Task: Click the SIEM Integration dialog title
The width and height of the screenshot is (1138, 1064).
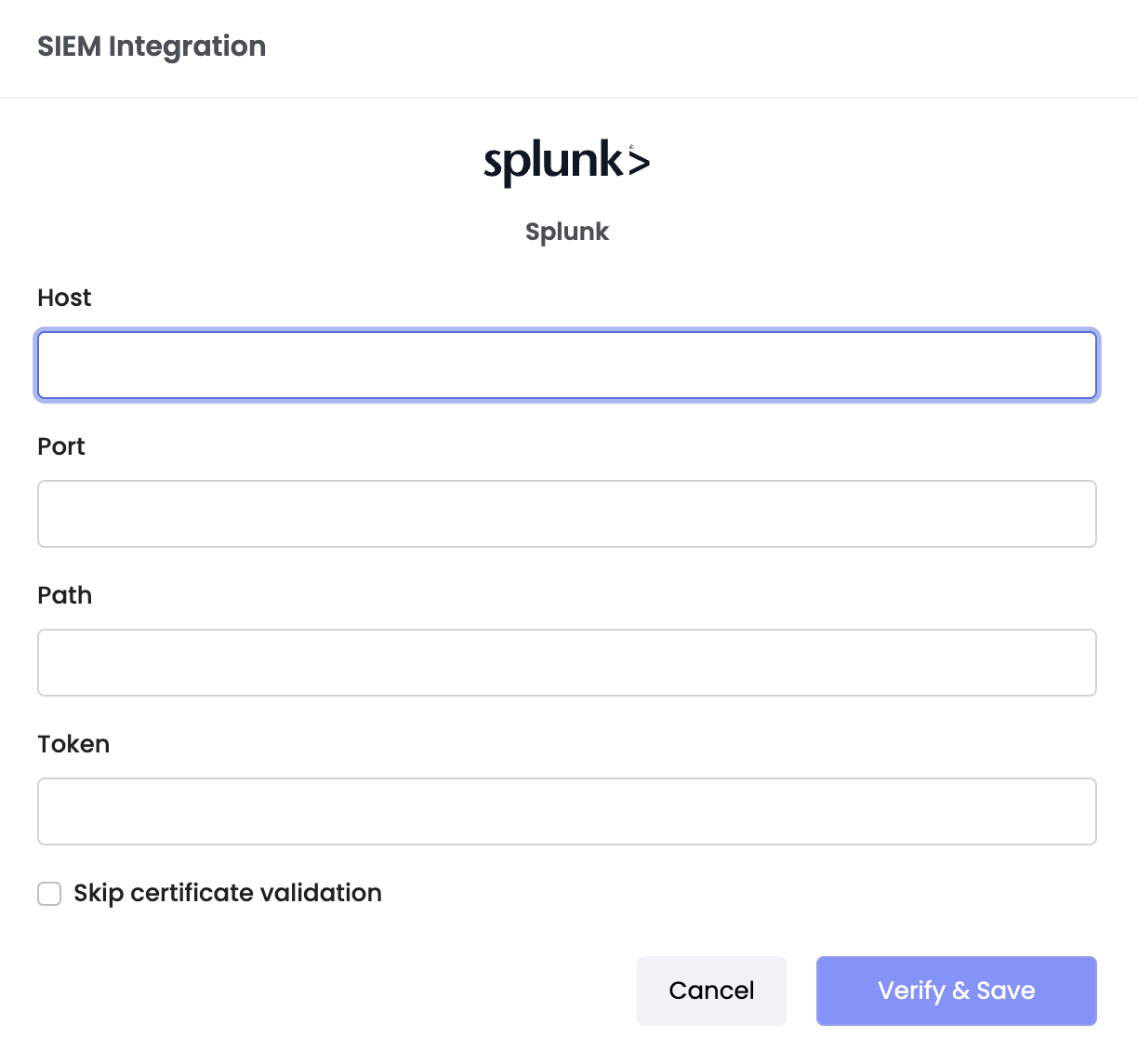Action: (x=152, y=47)
